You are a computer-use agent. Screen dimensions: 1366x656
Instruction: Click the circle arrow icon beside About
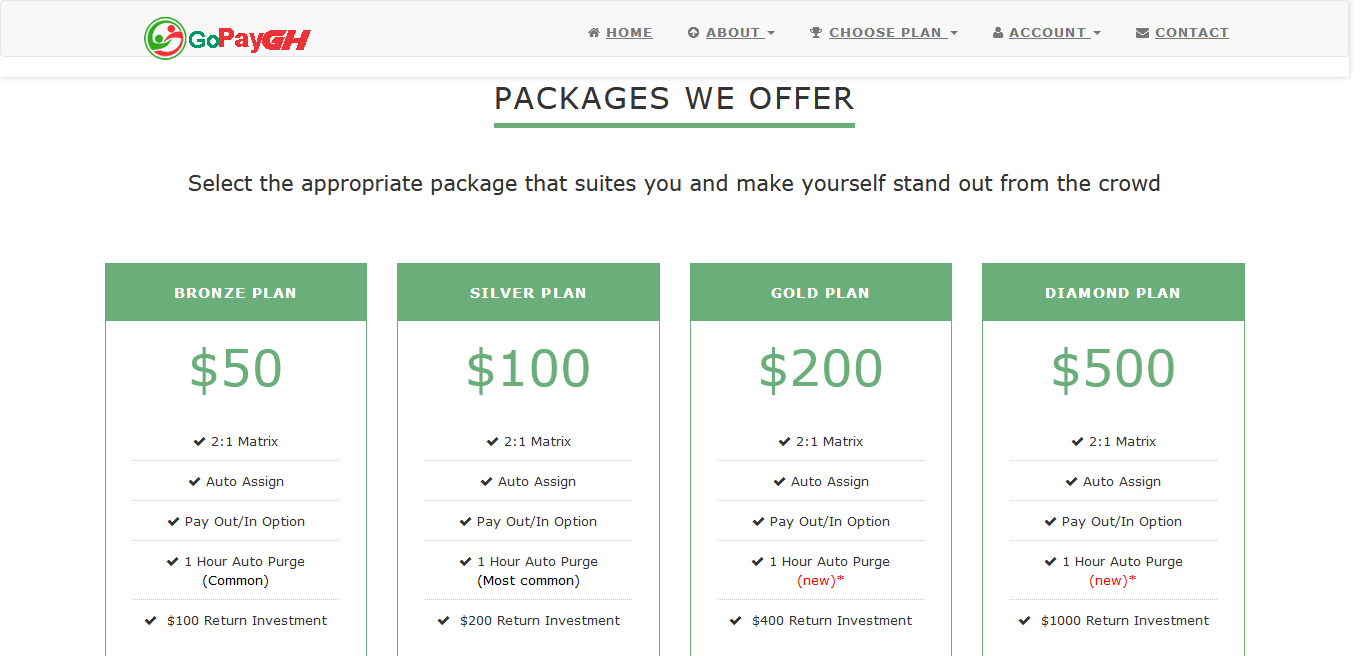point(694,33)
